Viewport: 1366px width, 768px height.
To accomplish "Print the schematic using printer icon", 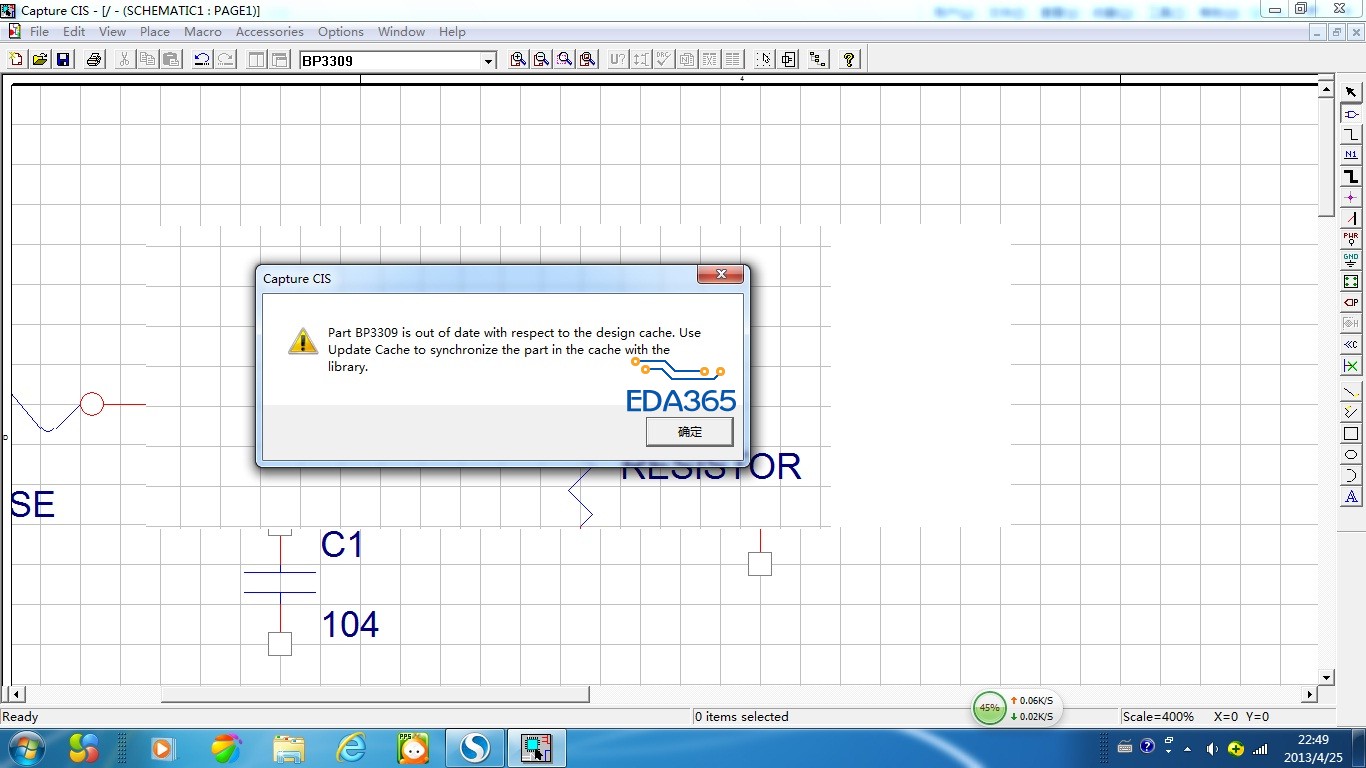I will pyautogui.click(x=94, y=60).
